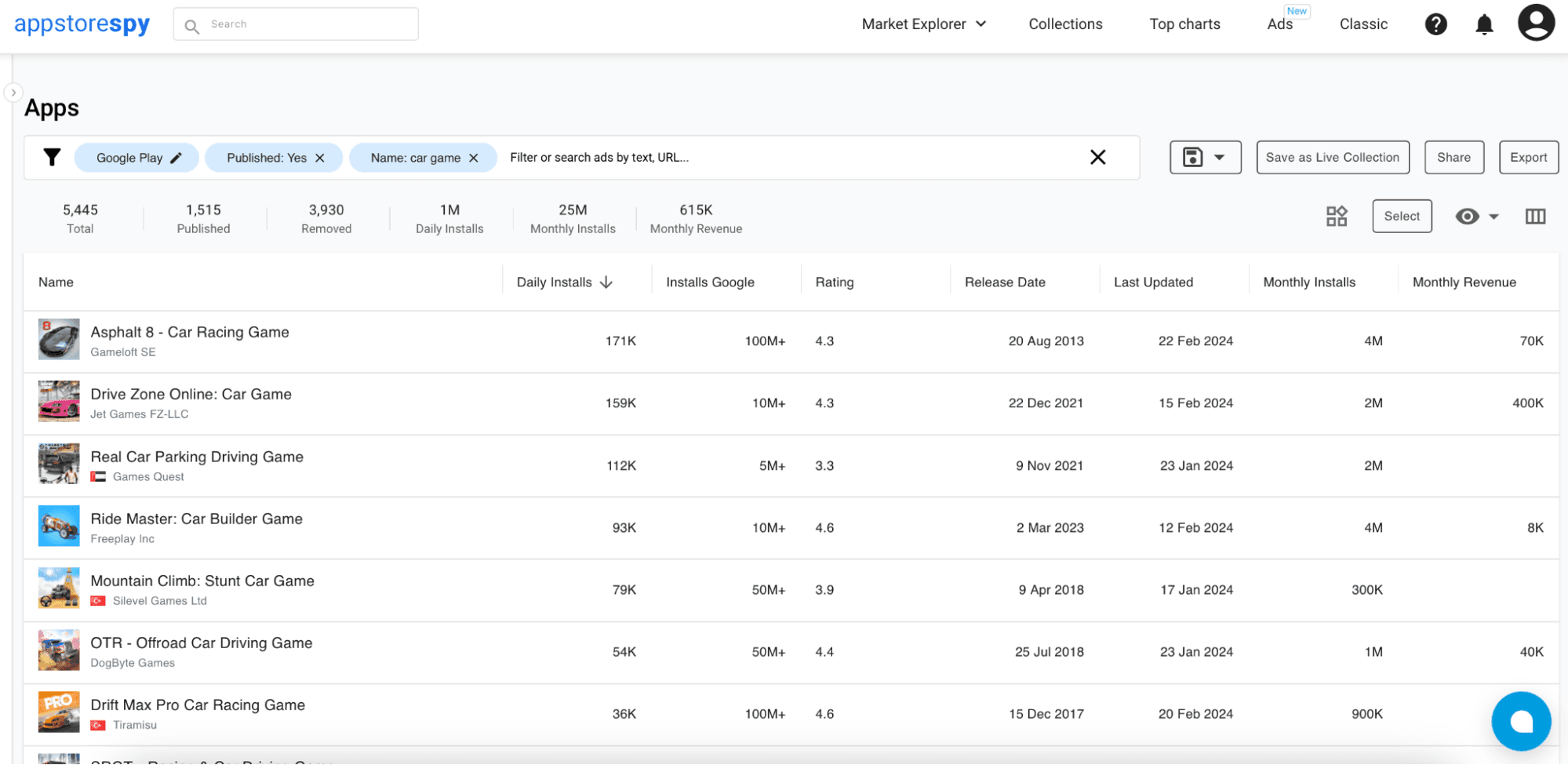Open the Collections menu item
The height and width of the screenshot is (765, 1568).
click(1065, 24)
